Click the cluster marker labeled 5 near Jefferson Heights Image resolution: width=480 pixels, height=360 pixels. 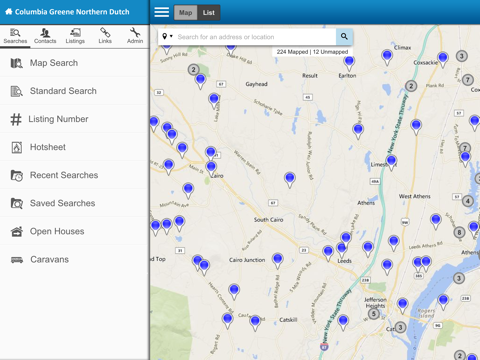(374, 314)
